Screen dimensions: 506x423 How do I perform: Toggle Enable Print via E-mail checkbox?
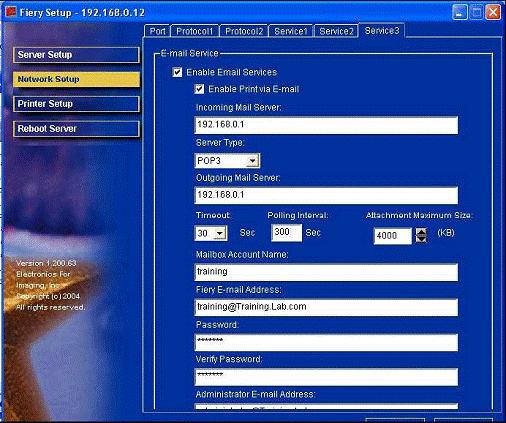pos(199,89)
